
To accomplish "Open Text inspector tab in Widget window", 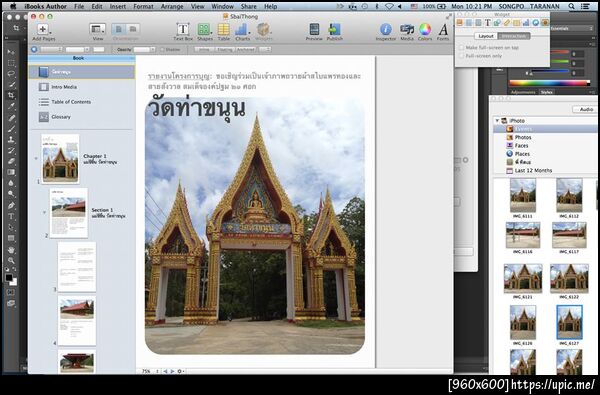I will tap(488, 23).
